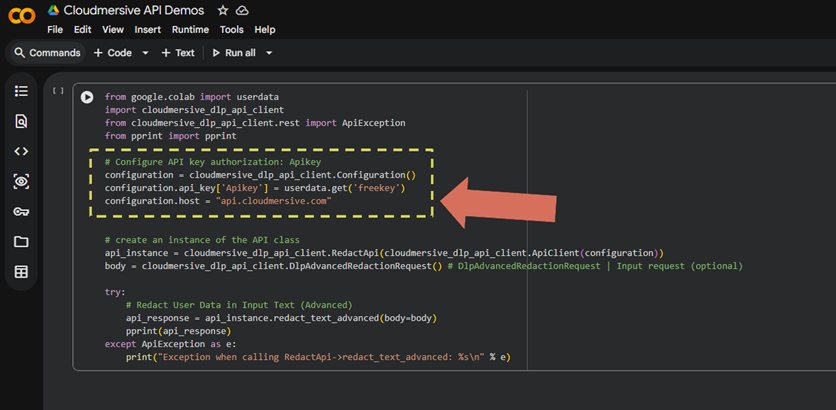The height and width of the screenshot is (410, 836).
Task: Open the Secrets key panel
Action: (21, 212)
